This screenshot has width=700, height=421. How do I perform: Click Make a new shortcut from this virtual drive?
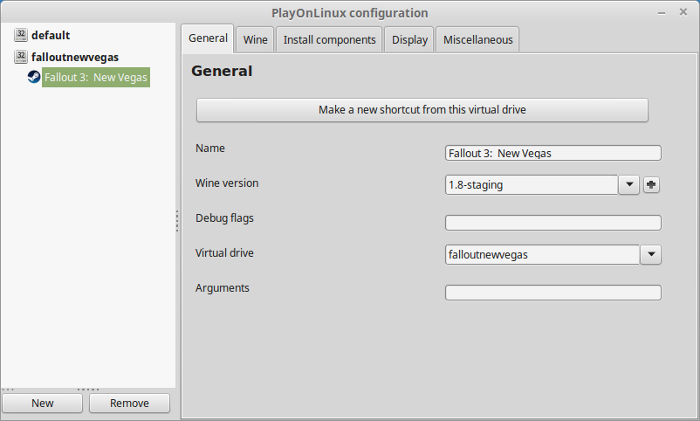pyautogui.click(x=422, y=110)
